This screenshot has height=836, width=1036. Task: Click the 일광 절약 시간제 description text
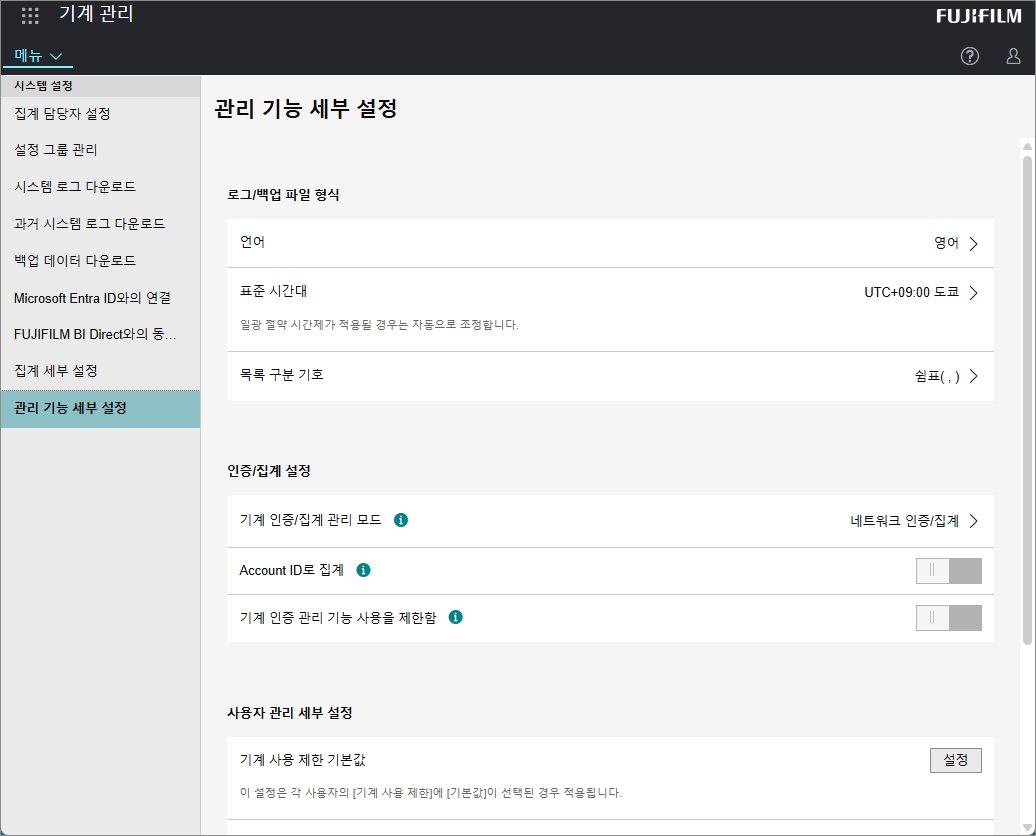(x=379, y=325)
